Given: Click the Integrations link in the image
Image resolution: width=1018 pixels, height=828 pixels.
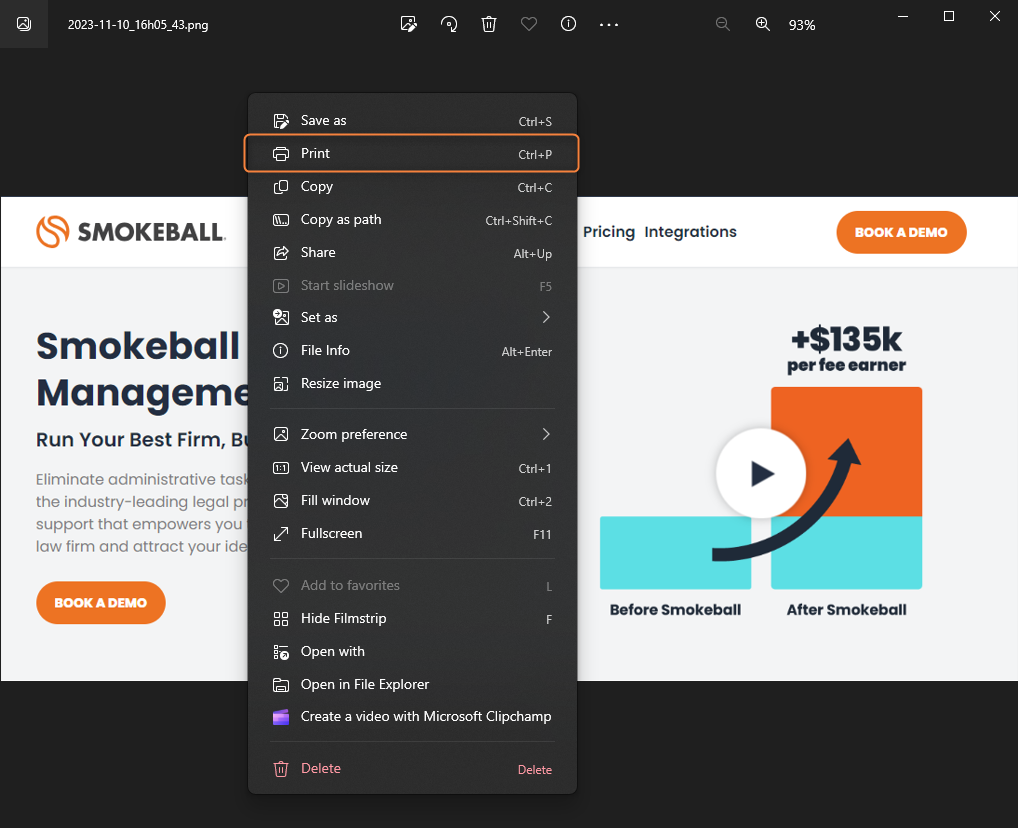Looking at the screenshot, I should (690, 232).
